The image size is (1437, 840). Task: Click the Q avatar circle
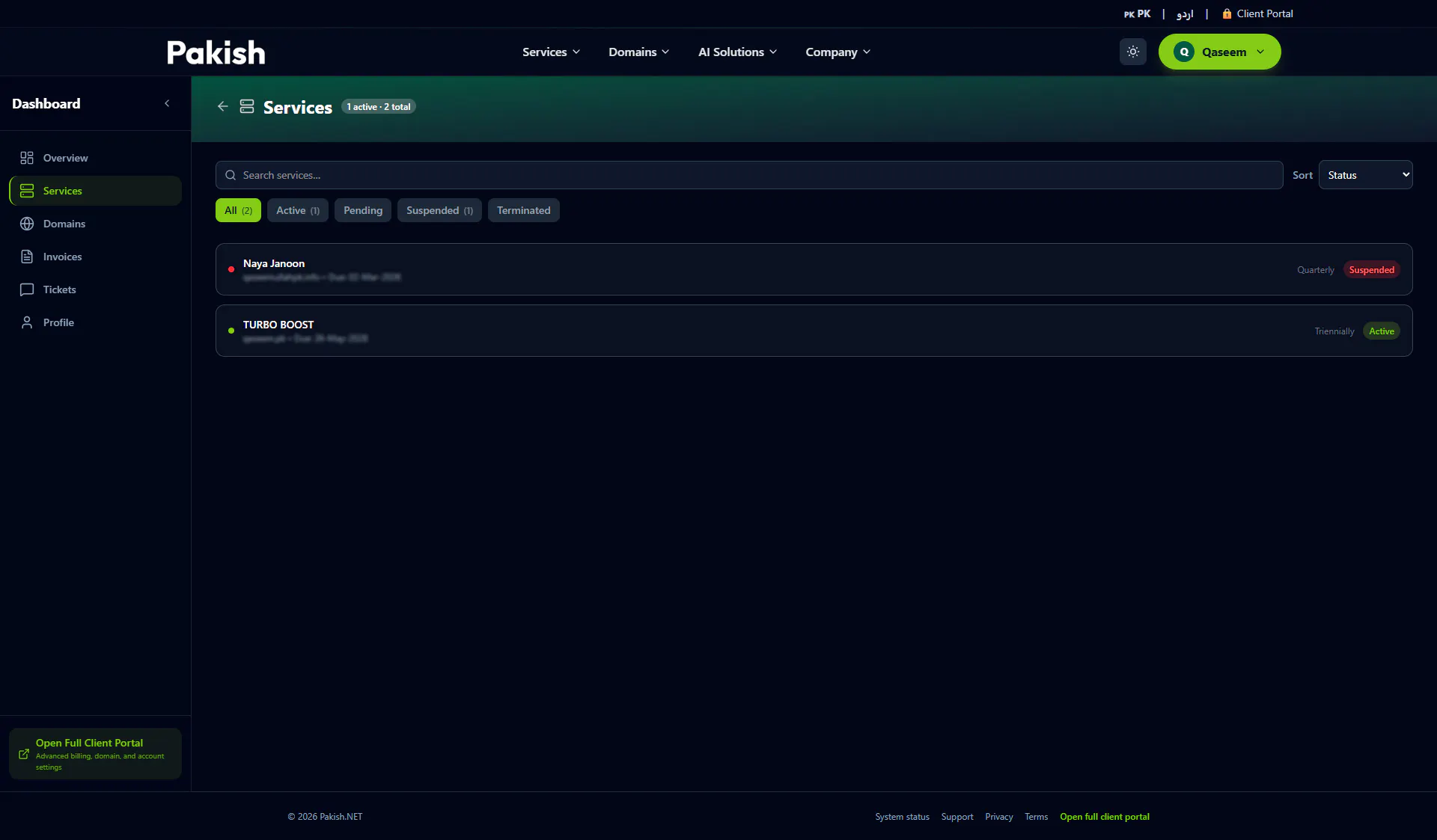[x=1184, y=52]
